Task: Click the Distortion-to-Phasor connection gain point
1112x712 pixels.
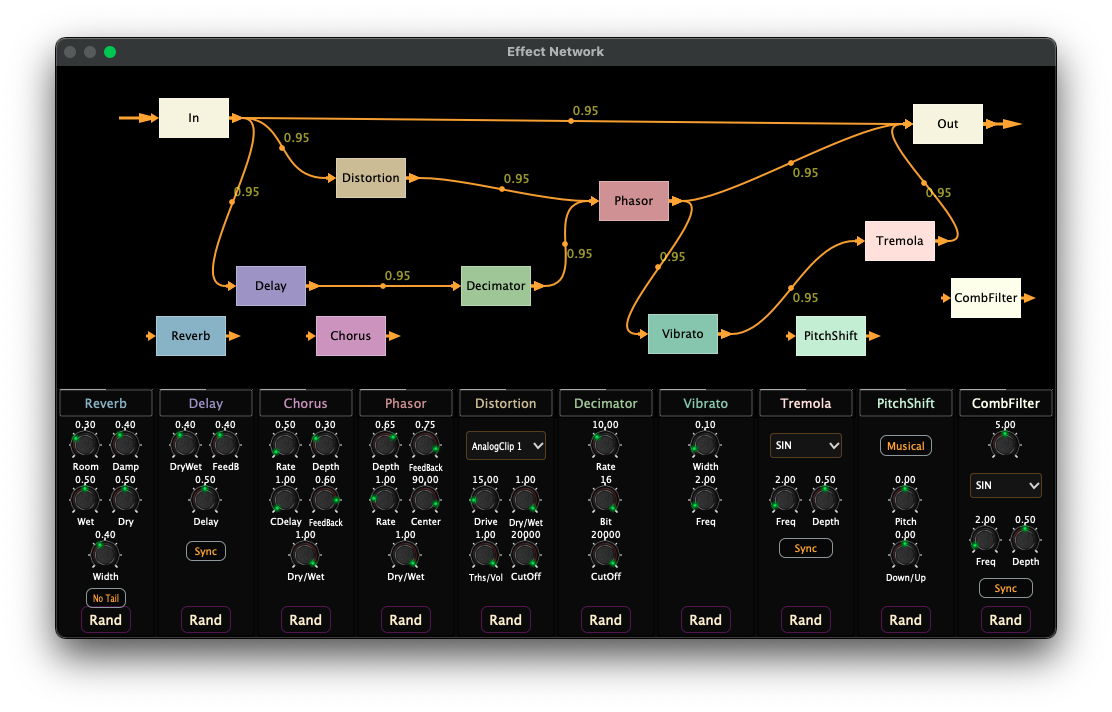Action: pos(502,189)
